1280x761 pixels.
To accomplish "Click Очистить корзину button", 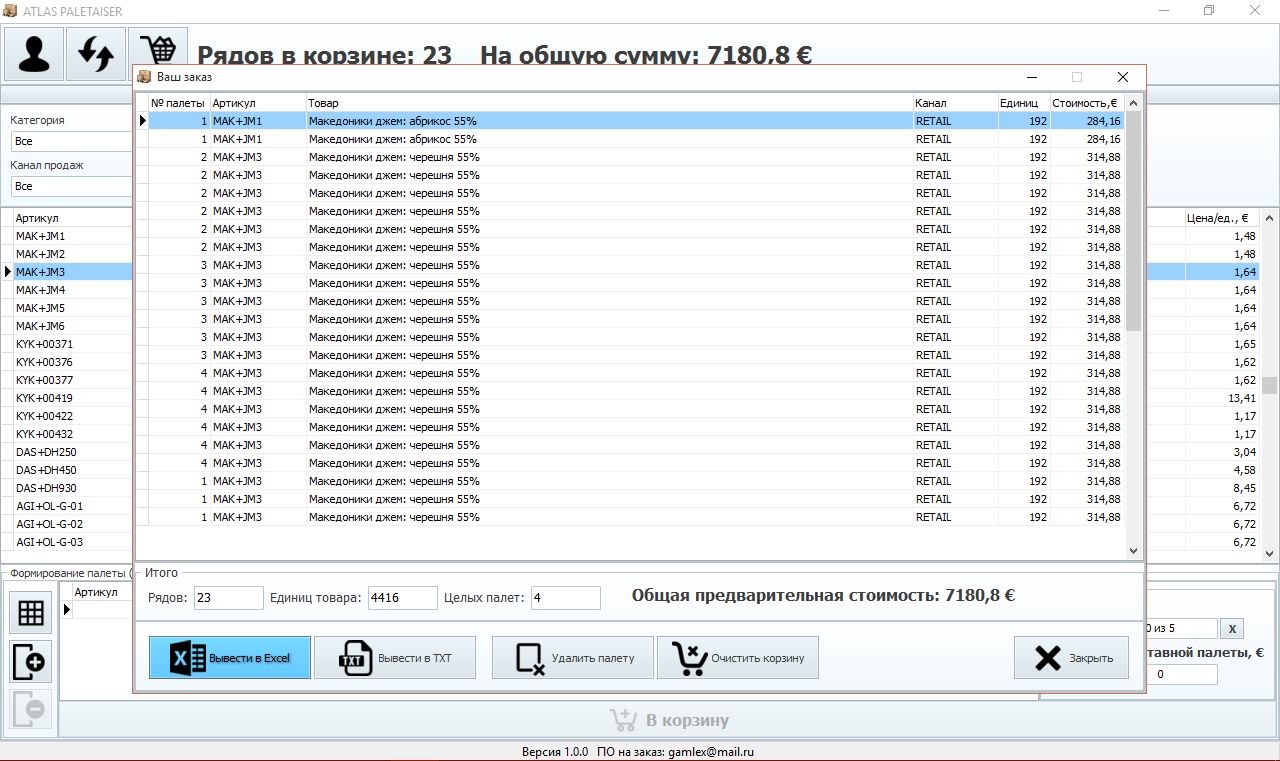I will click(738, 658).
